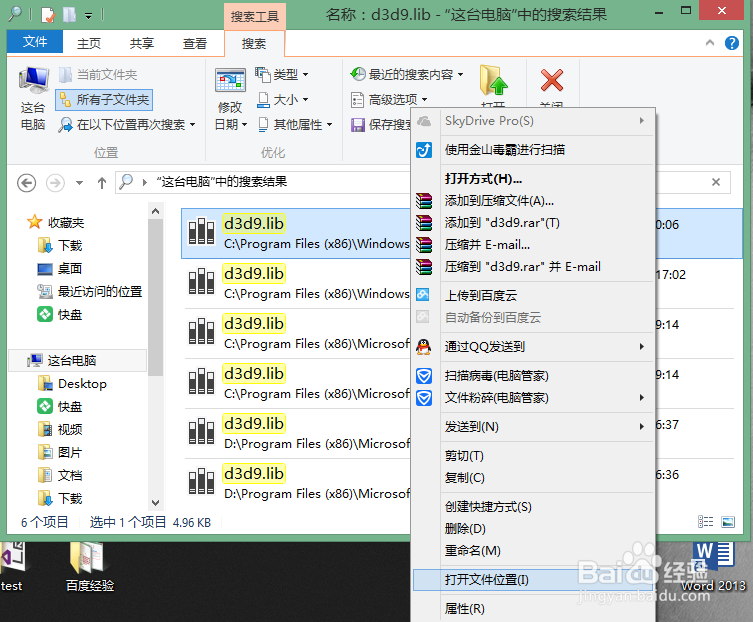Click the Back navigation arrow
Screen dimensions: 753x622
26,183
